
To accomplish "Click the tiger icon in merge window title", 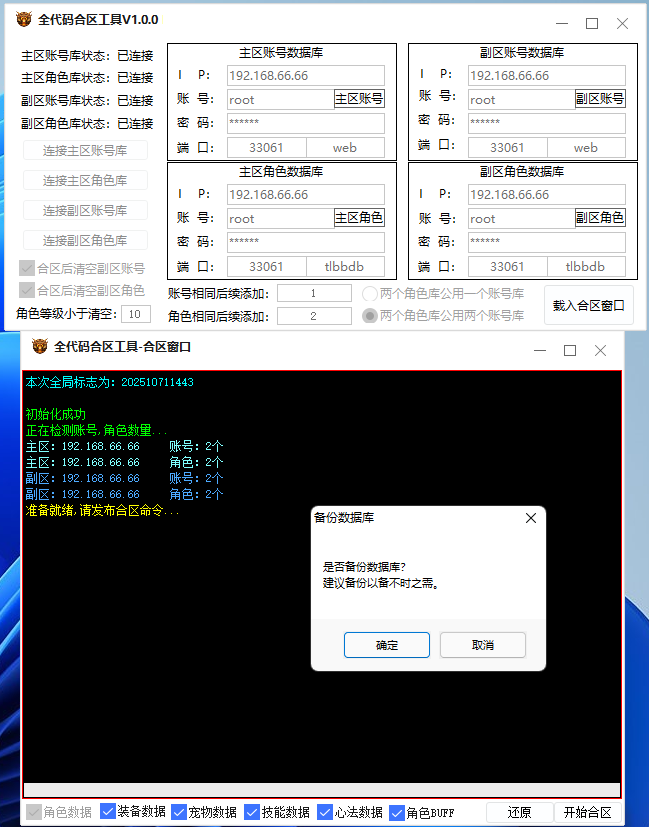I will [39, 347].
